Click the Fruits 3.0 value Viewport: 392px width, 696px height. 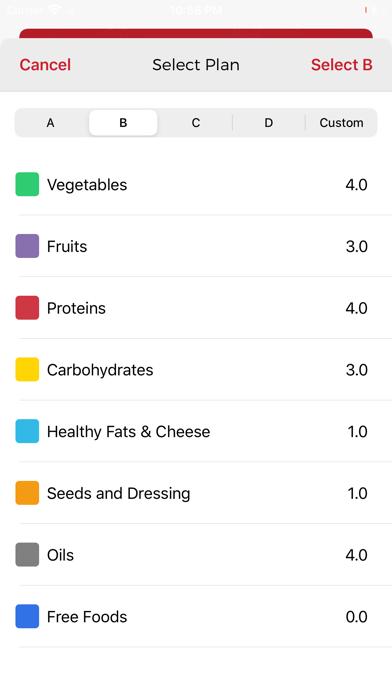(x=356, y=246)
